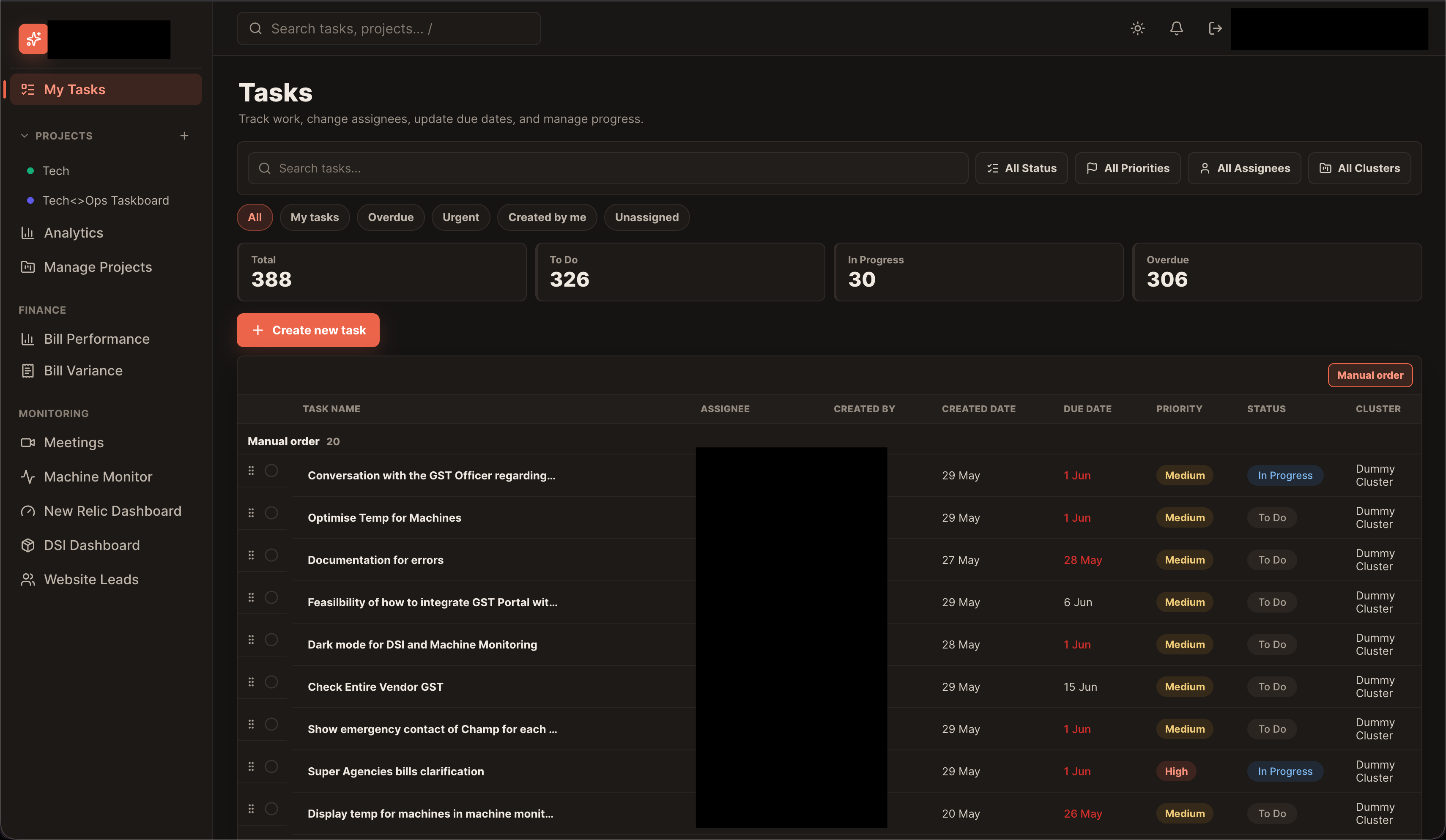Grab drag handle for Documentation for errors
Image resolution: width=1446 pixels, height=840 pixels.
pyautogui.click(x=251, y=555)
